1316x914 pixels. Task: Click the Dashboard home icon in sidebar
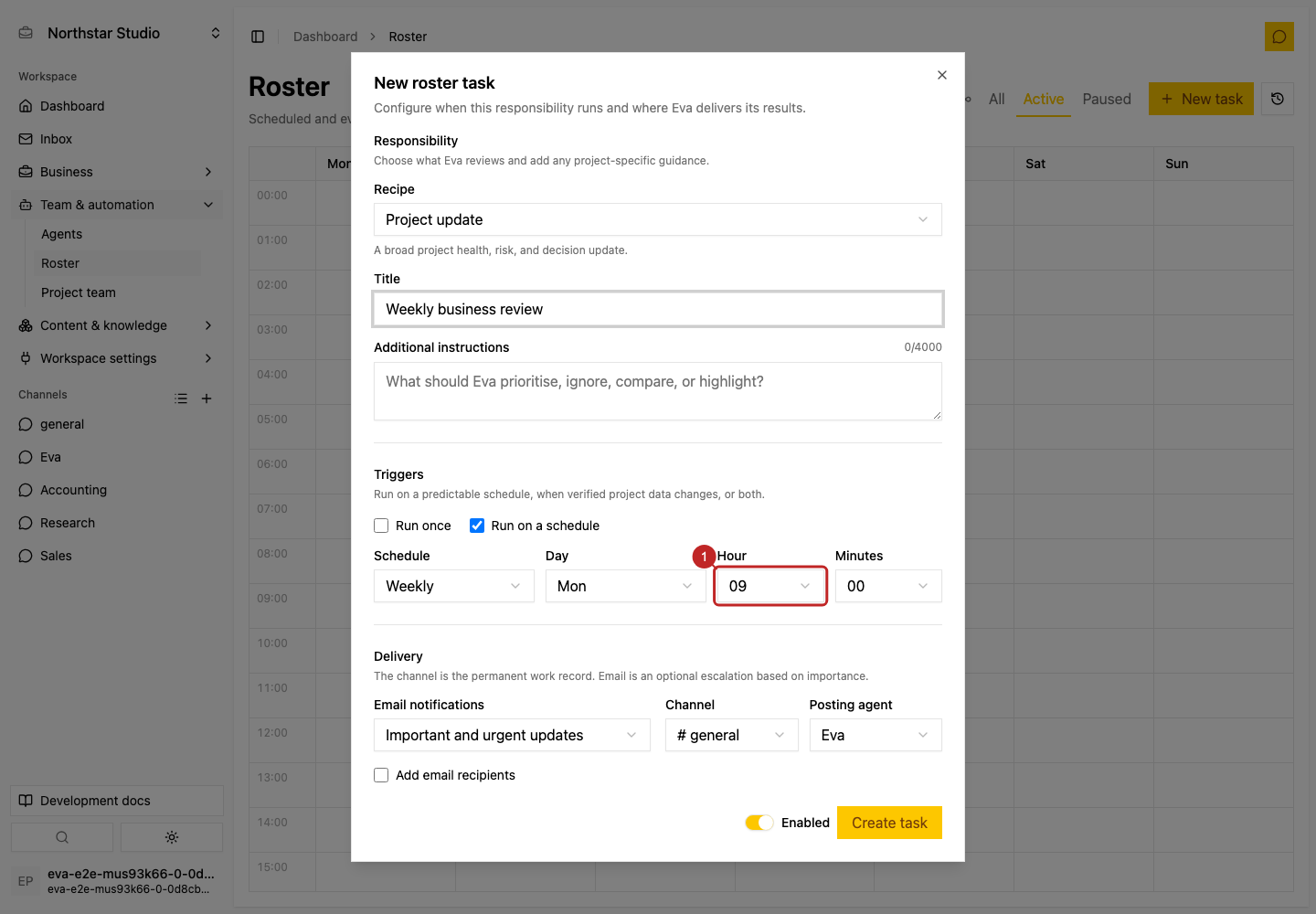click(26, 106)
